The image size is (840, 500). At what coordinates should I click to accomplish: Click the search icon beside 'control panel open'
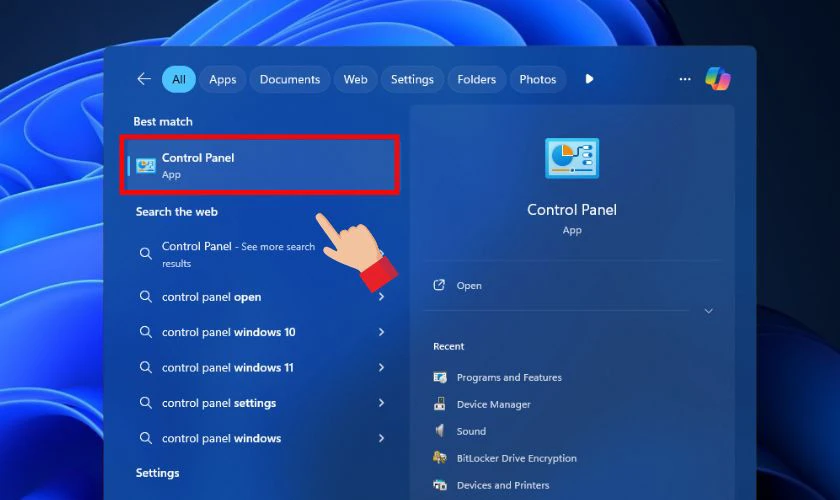tap(146, 296)
